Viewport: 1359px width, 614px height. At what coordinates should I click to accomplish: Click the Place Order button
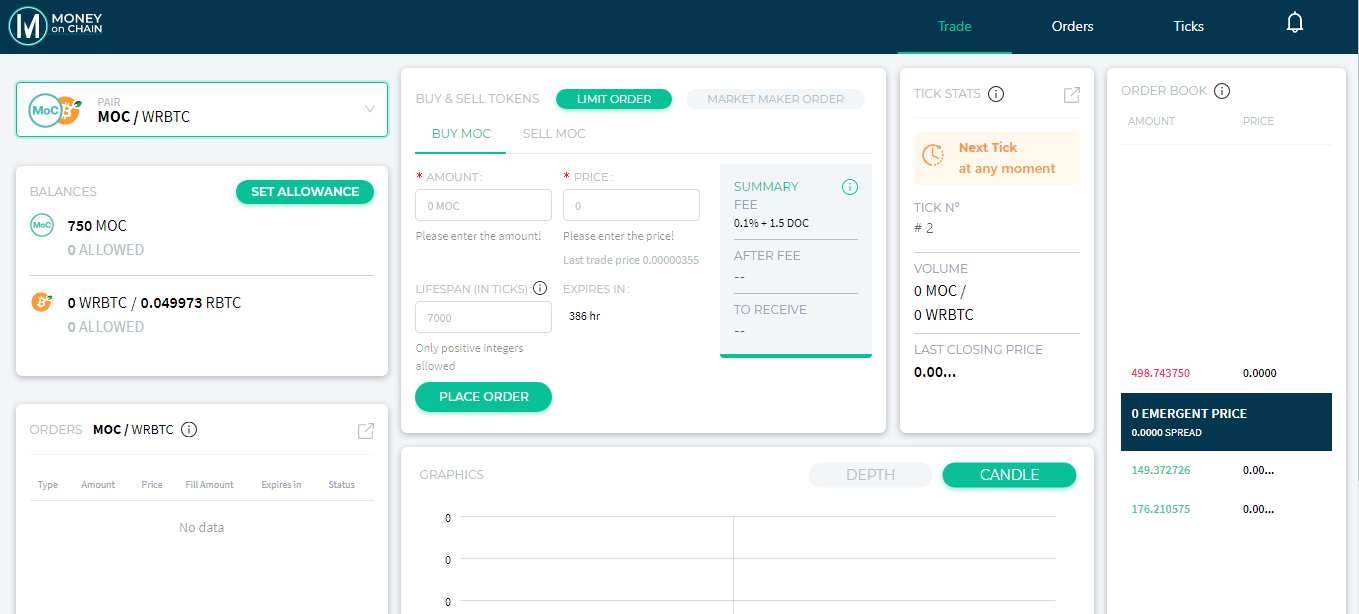483,397
